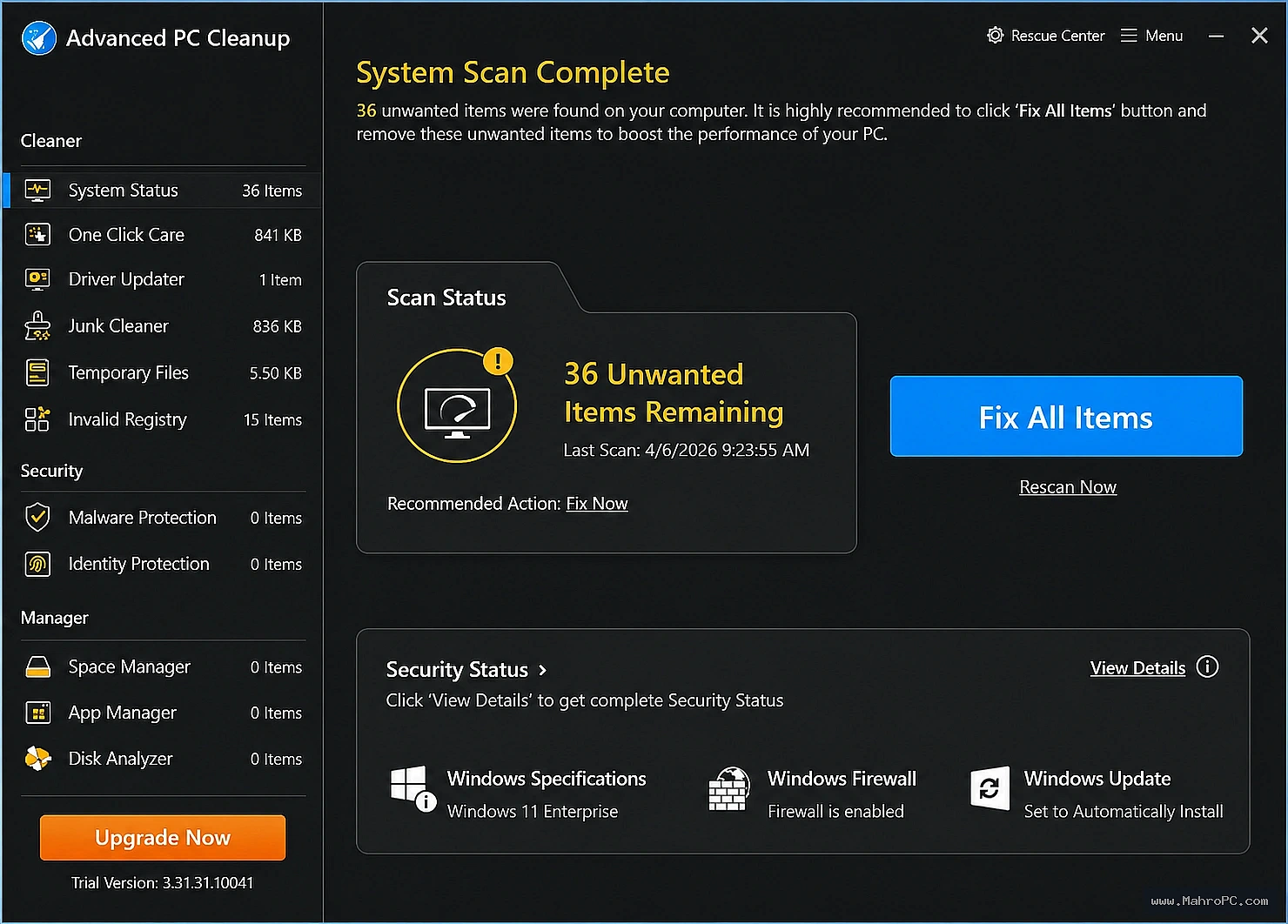The image size is (1288, 924).
Task: Click the Fix All Items button
Action: 1066,417
